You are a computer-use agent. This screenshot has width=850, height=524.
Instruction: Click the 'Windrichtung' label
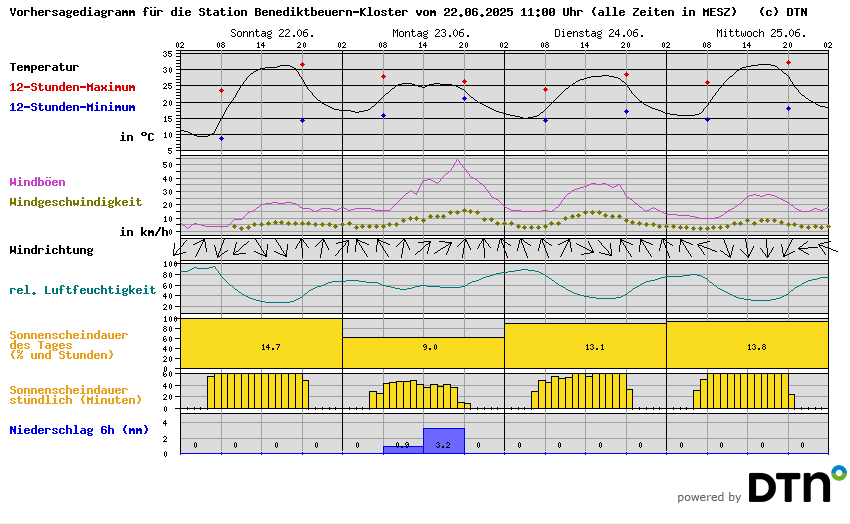[x=51, y=250]
